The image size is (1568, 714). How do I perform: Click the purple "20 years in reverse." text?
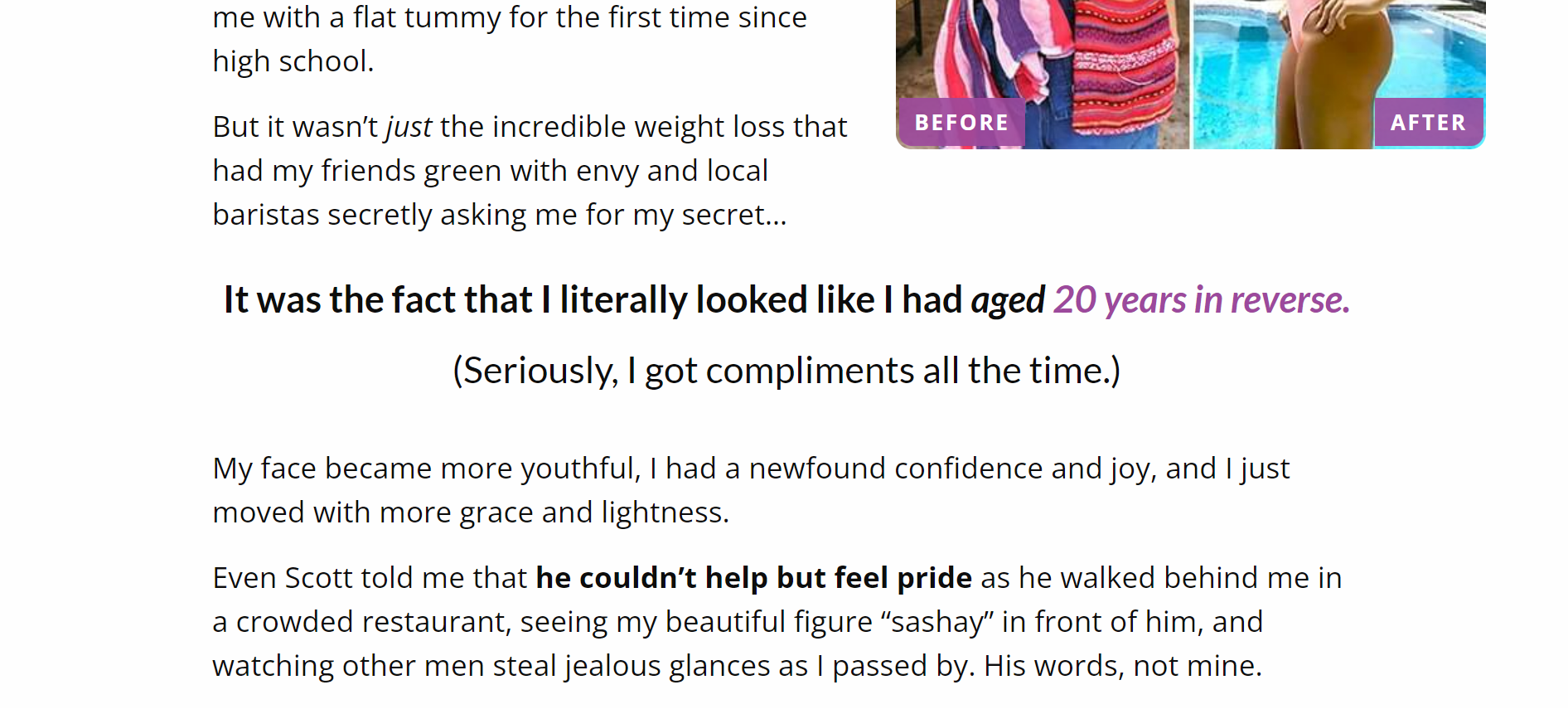coord(1202,300)
